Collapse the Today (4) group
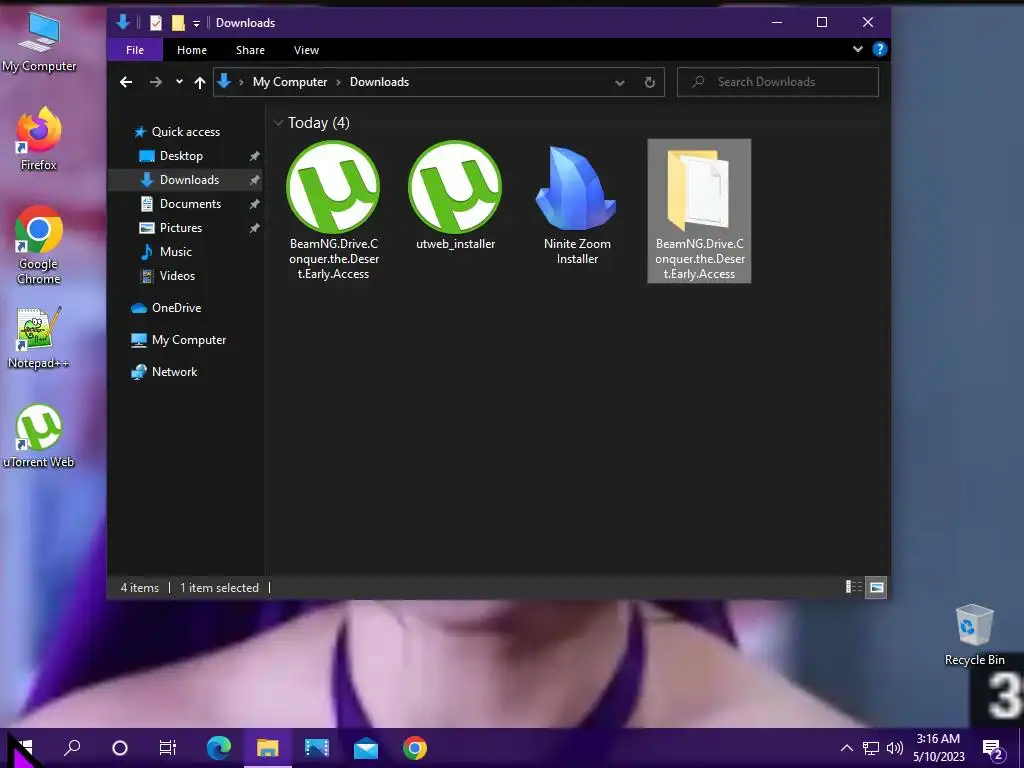This screenshot has width=1024, height=768. (278, 123)
